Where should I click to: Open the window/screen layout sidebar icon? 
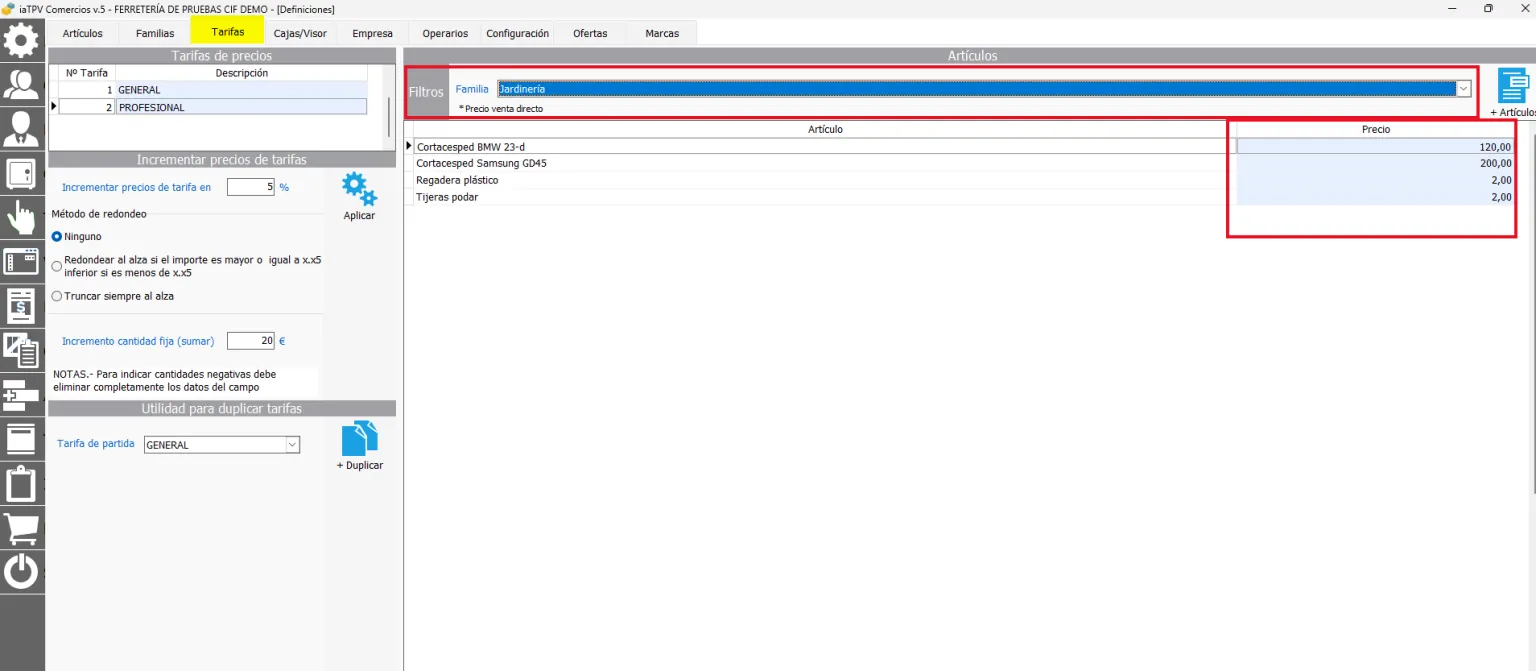(x=22, y=262)
